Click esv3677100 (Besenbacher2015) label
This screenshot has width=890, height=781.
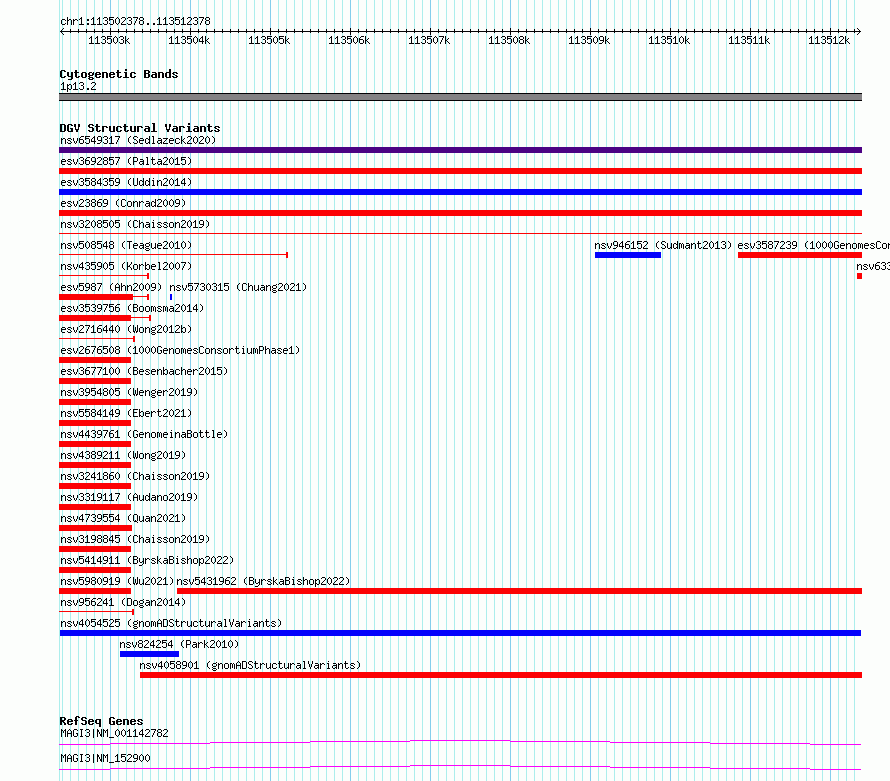coord(144,371)
